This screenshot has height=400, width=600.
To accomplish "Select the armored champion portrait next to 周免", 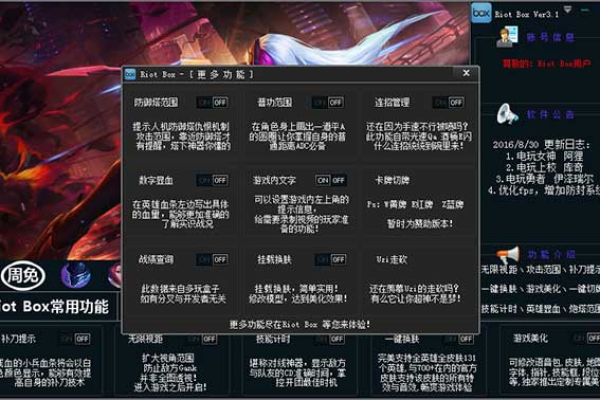I will click(x=76, y=275).
